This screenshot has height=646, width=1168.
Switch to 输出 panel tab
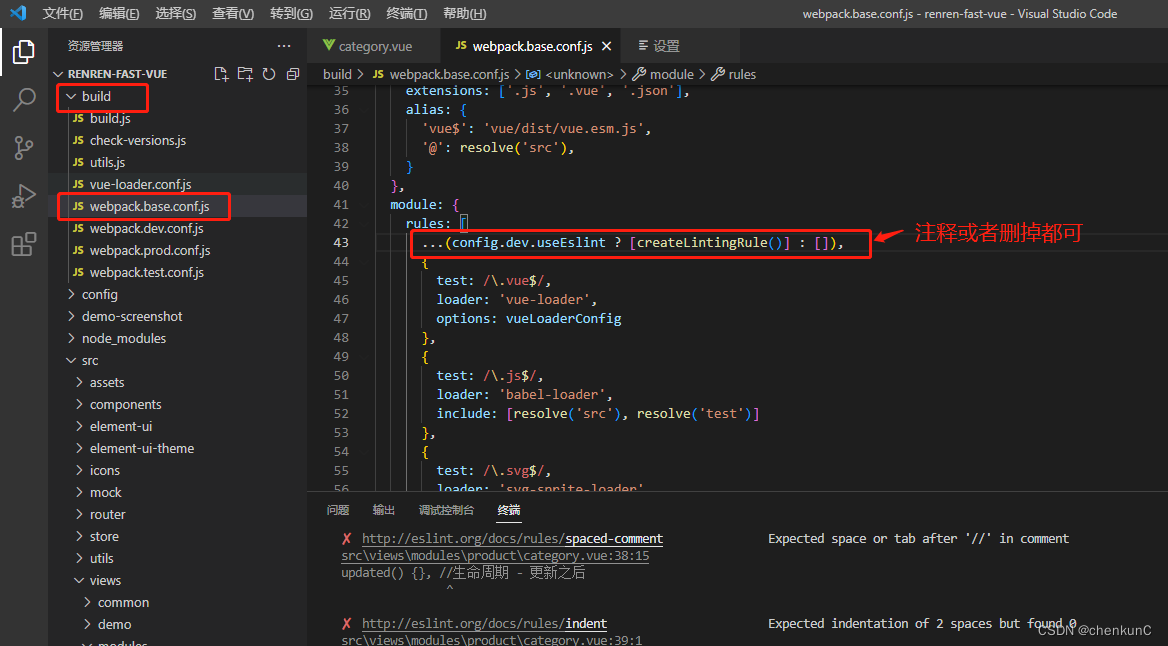[384, 510]
